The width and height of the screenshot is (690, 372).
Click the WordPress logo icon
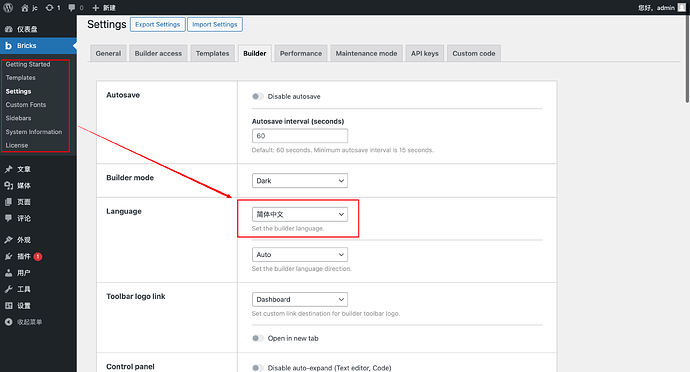pos(8,7)
